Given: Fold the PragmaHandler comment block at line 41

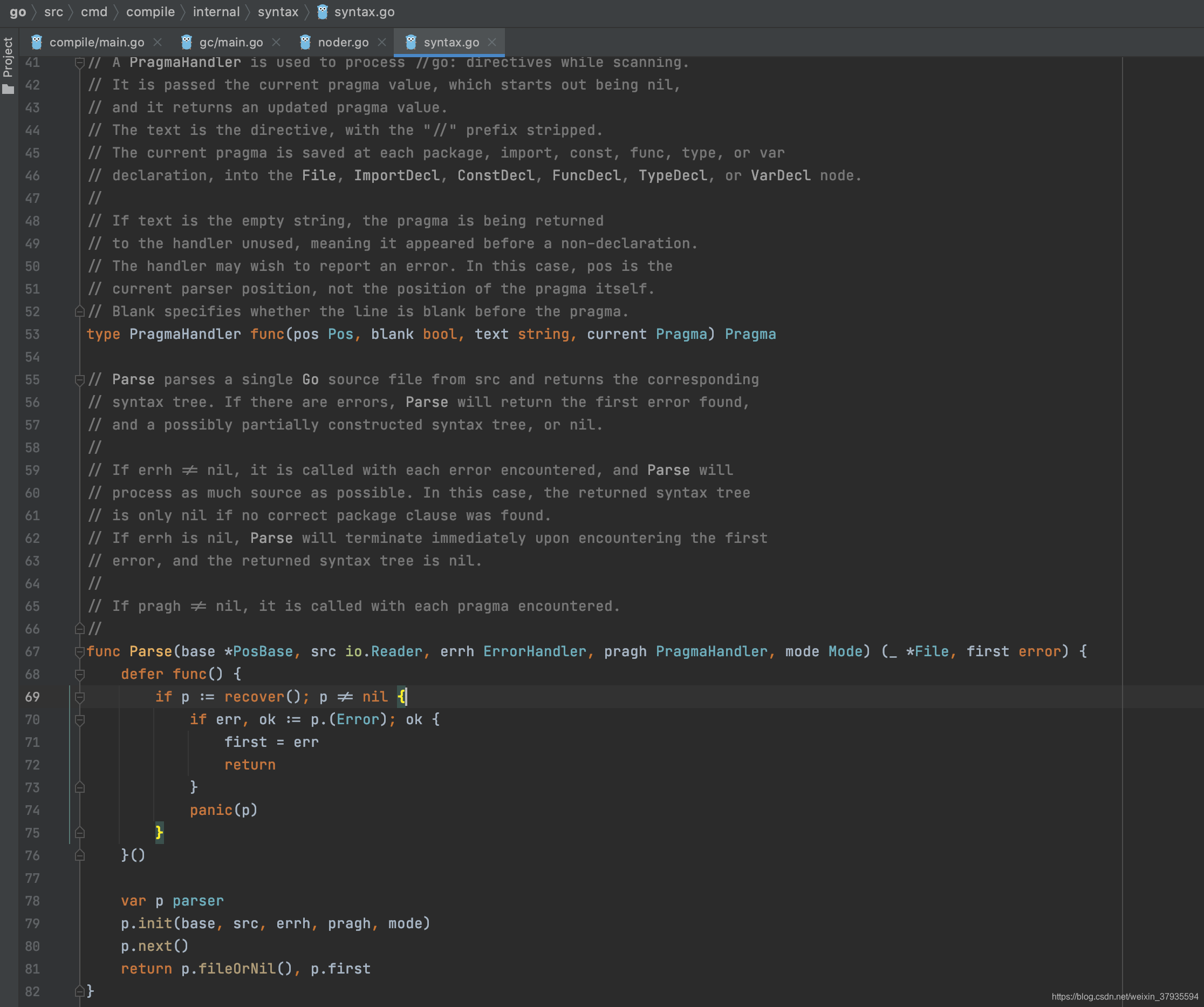Looking at the screenshot, I should click(80, 63).
